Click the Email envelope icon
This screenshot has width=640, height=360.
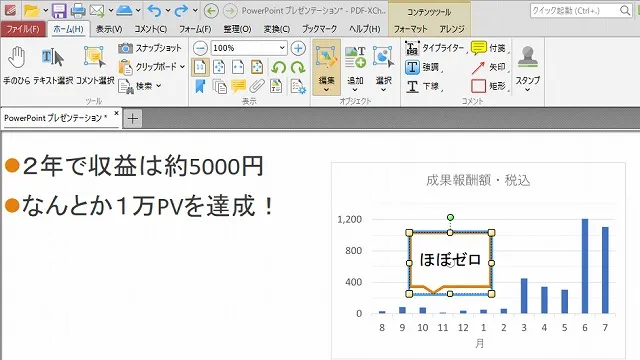(x=97, y=10)
